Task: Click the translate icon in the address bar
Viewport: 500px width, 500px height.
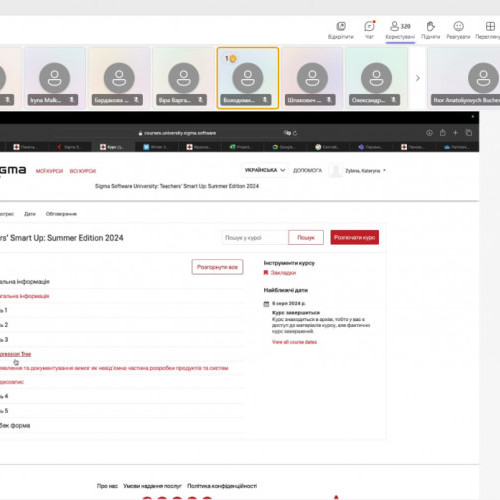Action: 287,133
